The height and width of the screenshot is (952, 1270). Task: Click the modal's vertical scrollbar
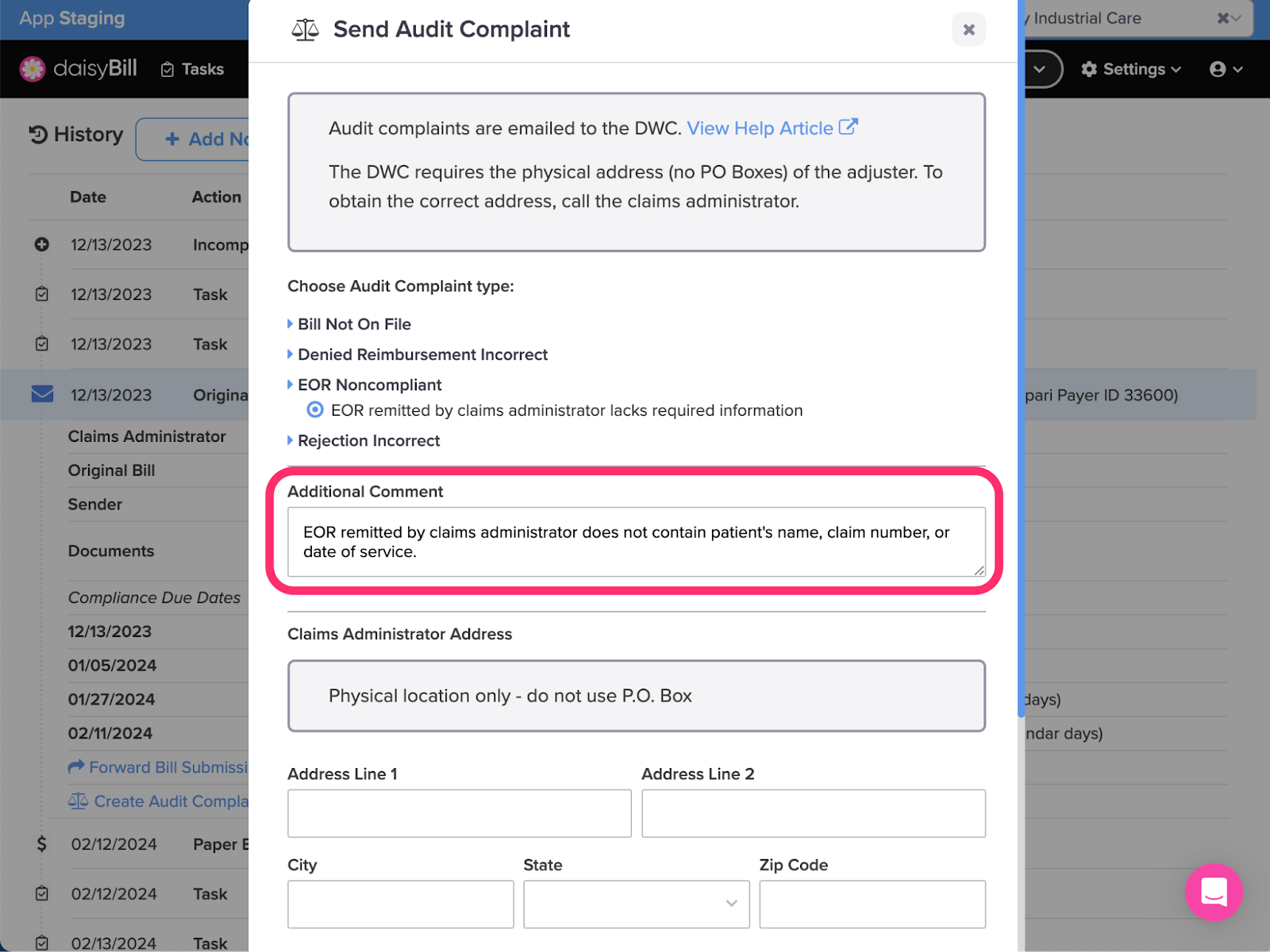[1022, 357]
